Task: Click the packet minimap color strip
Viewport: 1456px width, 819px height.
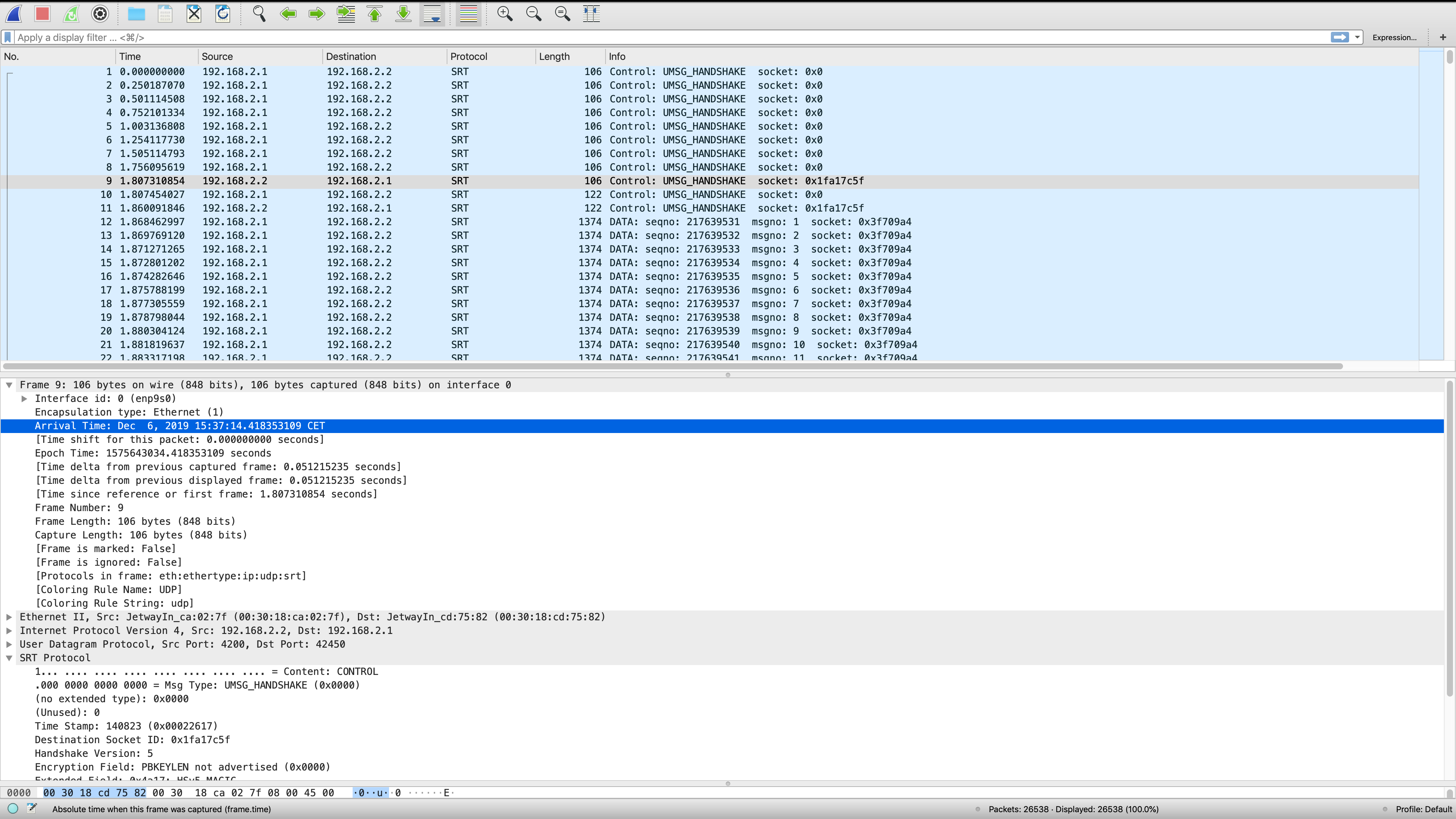Action: click(1431, 205)
